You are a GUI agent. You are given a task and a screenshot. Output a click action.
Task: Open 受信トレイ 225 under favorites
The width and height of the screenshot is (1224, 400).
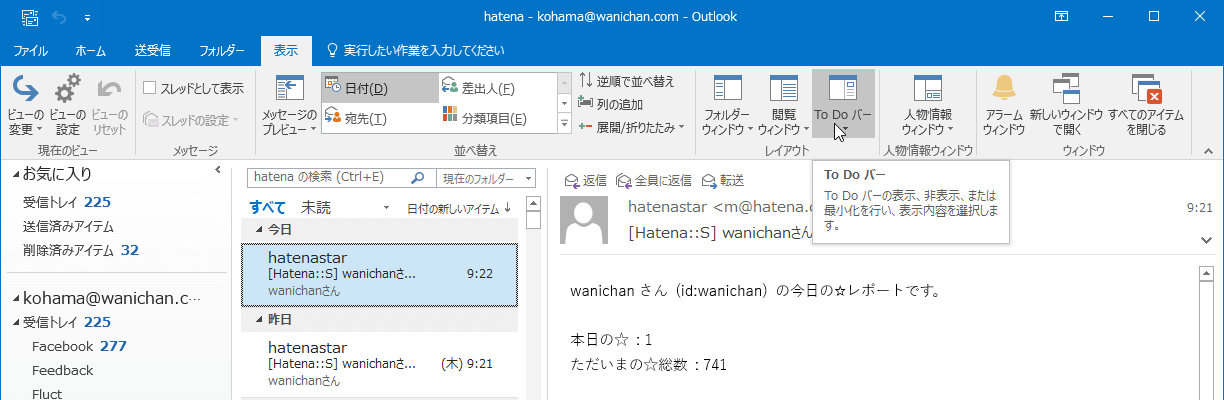click(x=67, y=202)
